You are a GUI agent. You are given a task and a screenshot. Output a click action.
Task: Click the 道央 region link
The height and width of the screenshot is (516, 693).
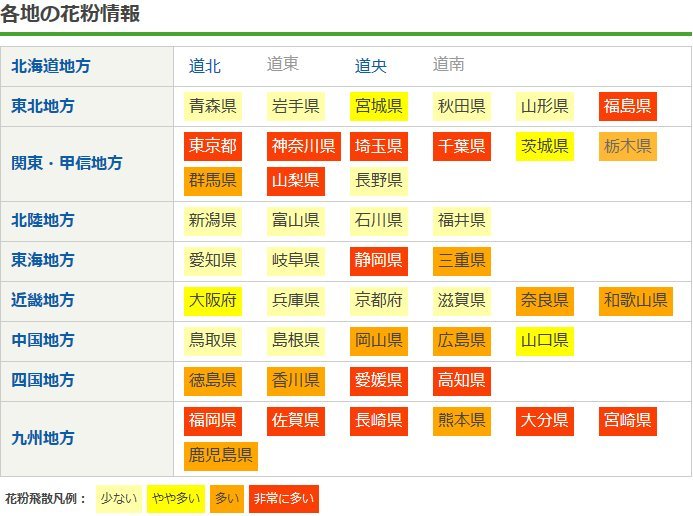tap(371, 66)
